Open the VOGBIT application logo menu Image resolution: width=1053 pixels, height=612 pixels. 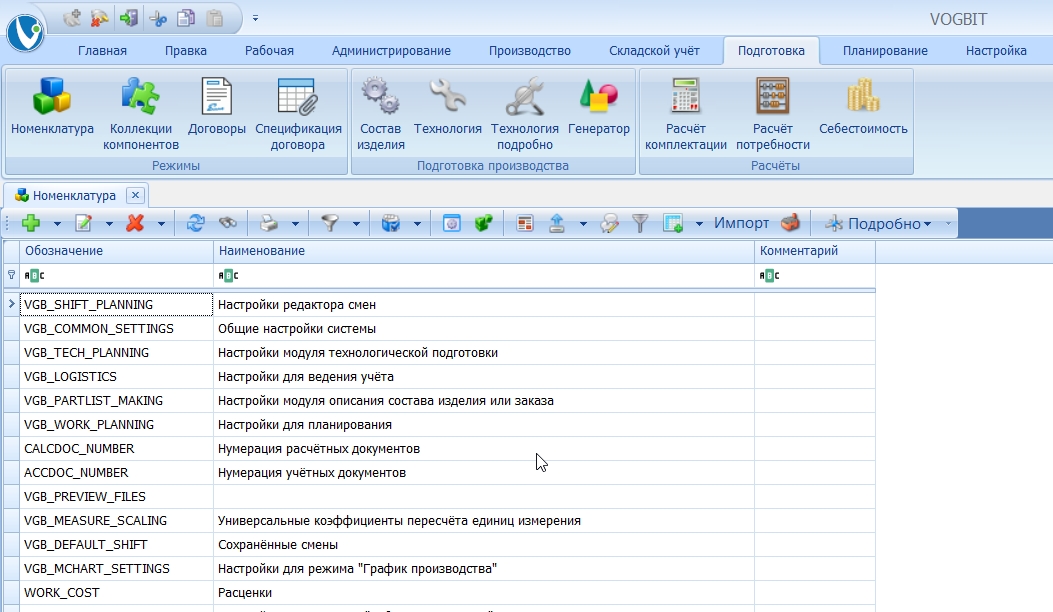[x=25, y=32]
